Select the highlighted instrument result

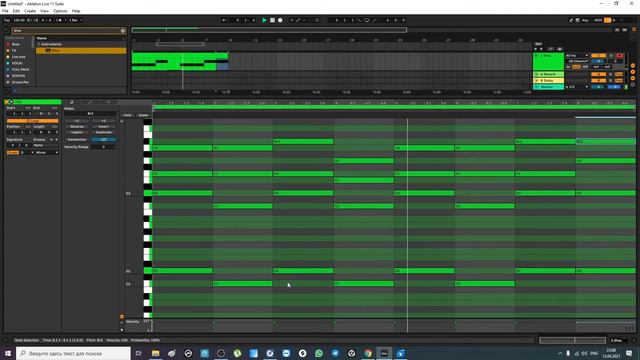point(81,51)
